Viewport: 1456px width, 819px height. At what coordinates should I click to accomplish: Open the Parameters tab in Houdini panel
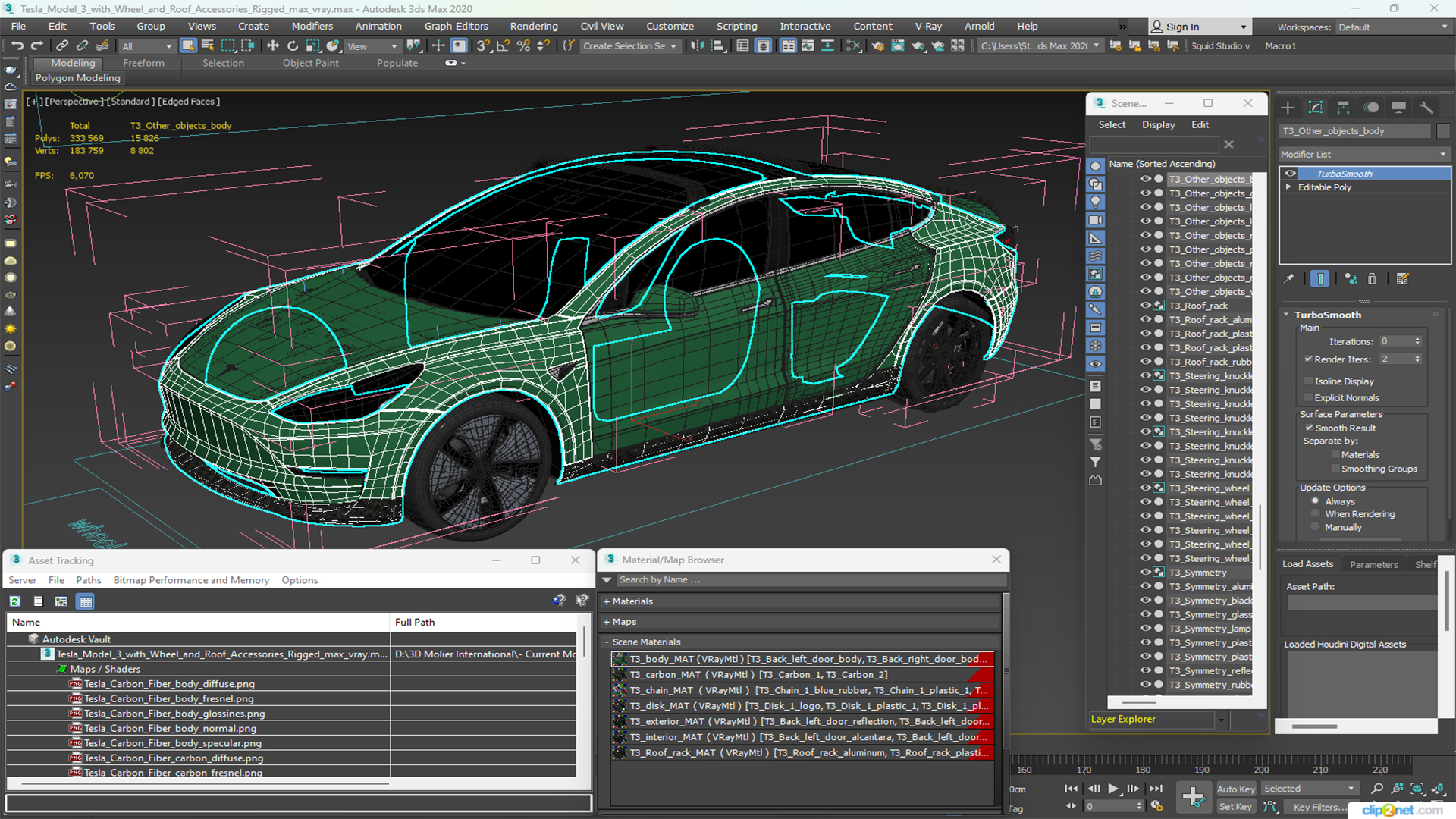click(x=1373, y=564)
